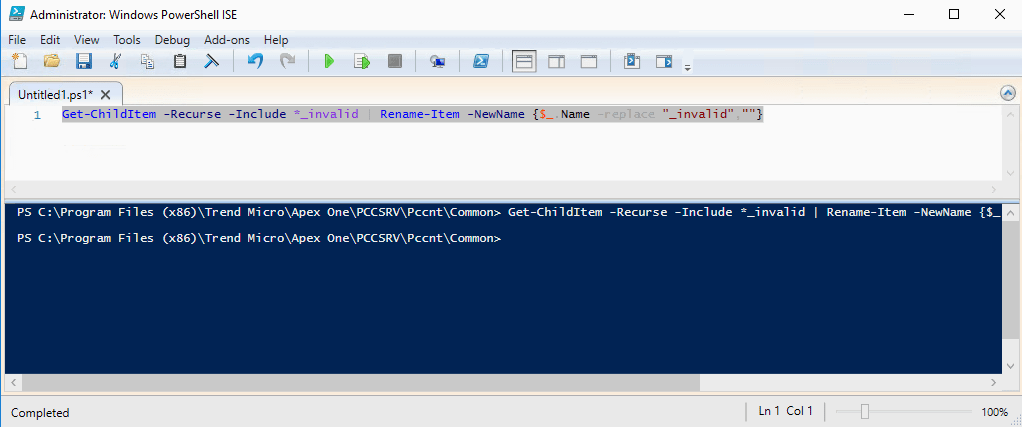
Task: Toggle Show Script Pane Top layout
Action: point(524,62)
